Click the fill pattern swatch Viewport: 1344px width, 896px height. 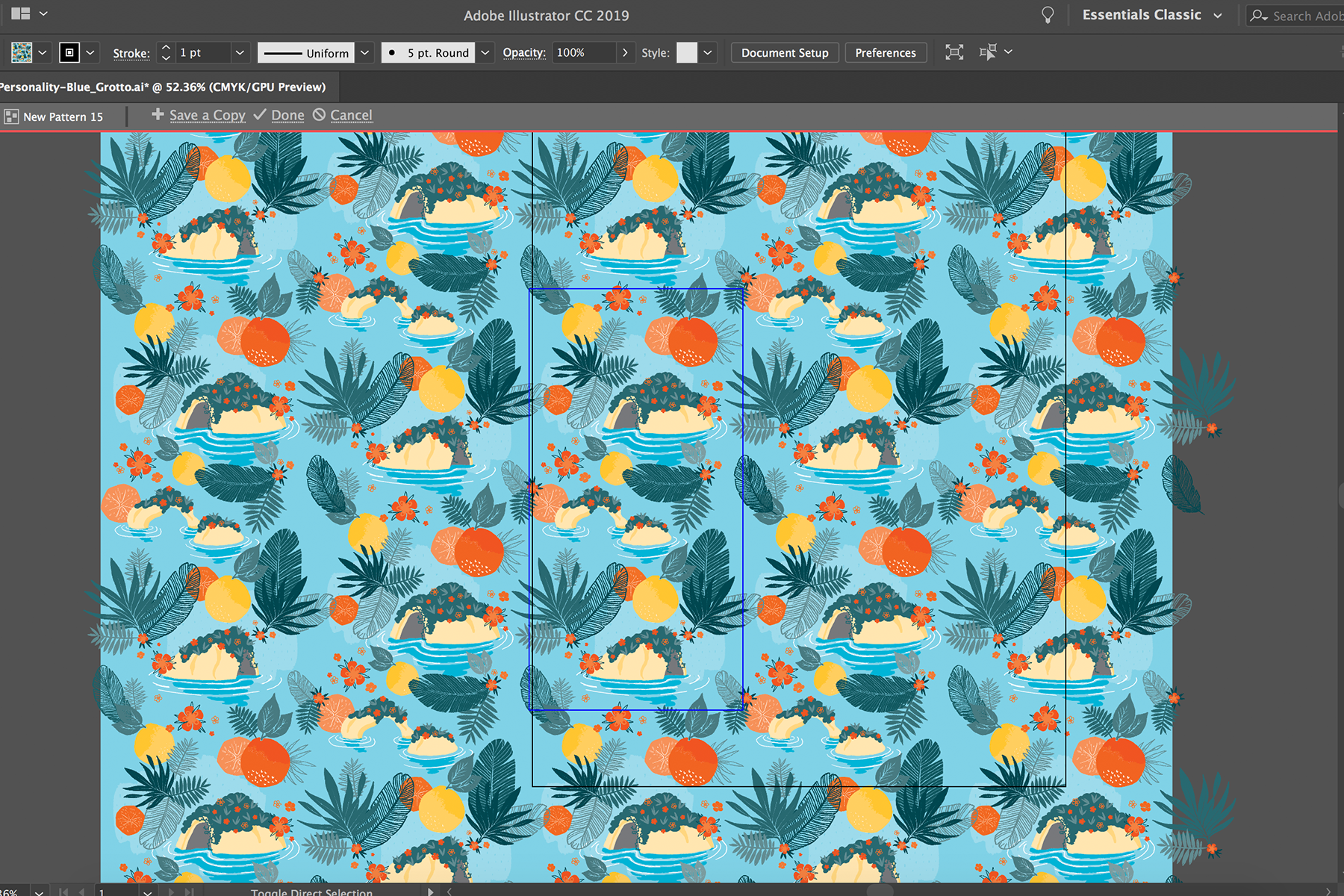click(x=22, y=52)
